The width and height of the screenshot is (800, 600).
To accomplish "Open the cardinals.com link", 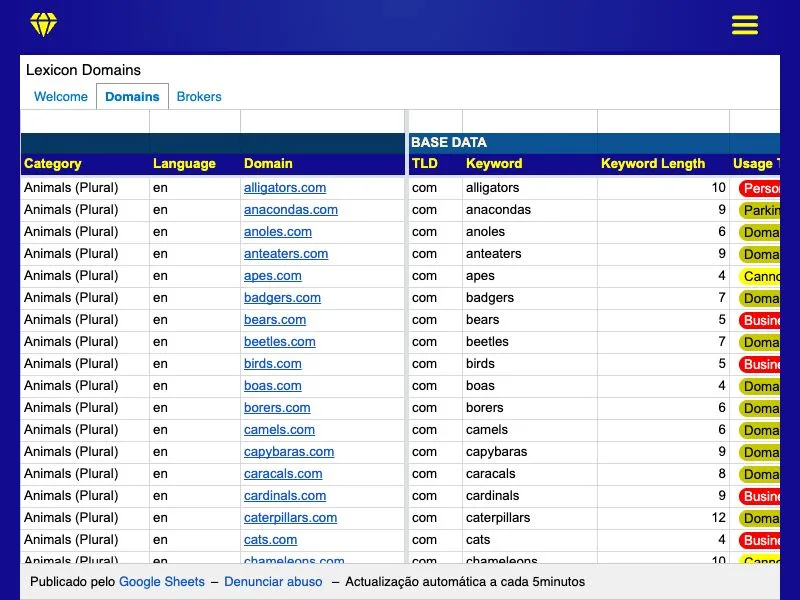I will coord(285,495).
